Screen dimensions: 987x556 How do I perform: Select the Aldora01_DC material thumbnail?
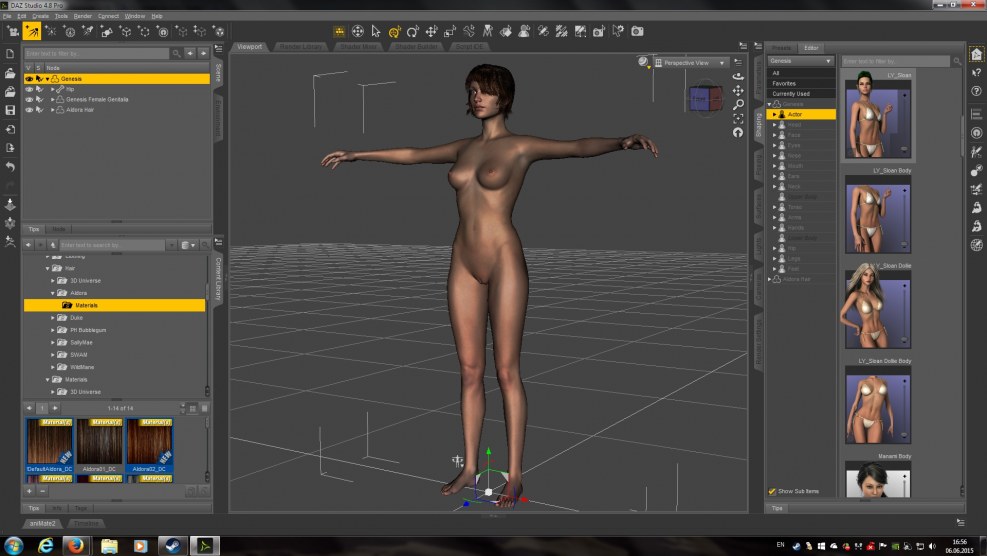pyautogui.click(x=99, y=446)
